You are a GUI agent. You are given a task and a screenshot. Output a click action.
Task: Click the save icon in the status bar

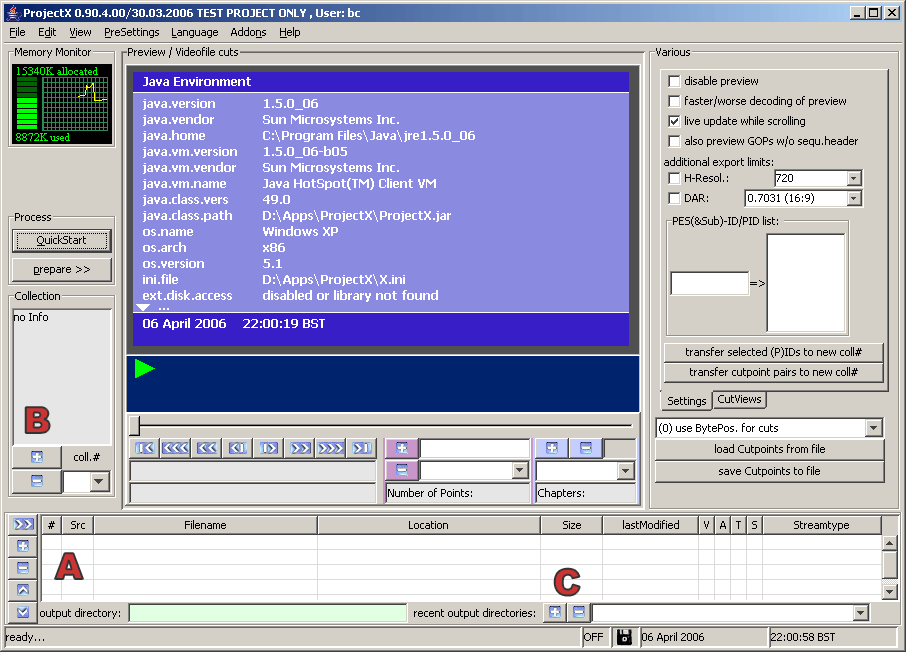(x=622, y=637)
